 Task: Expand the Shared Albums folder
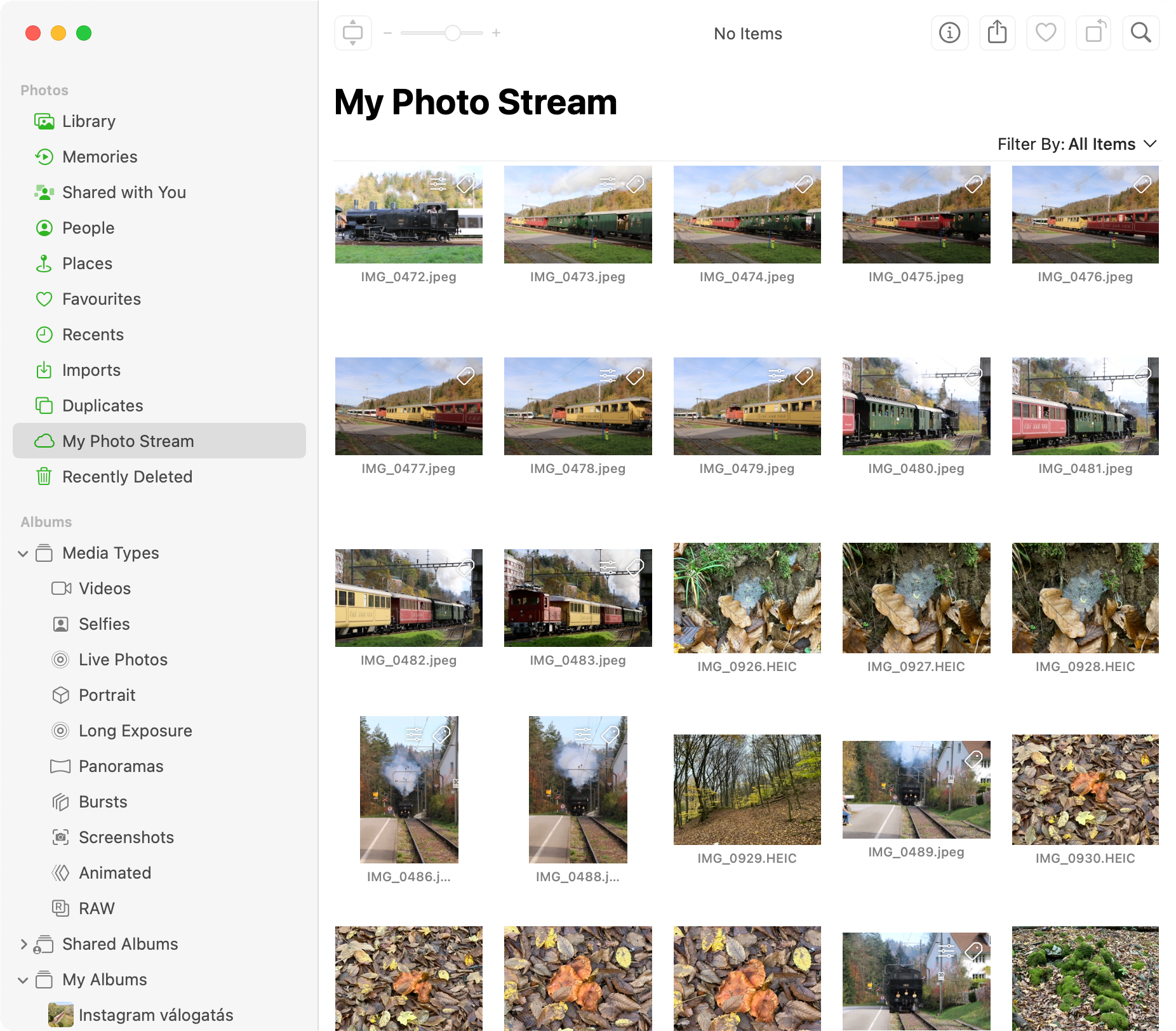pyautogui.click(x=23, y=944)
